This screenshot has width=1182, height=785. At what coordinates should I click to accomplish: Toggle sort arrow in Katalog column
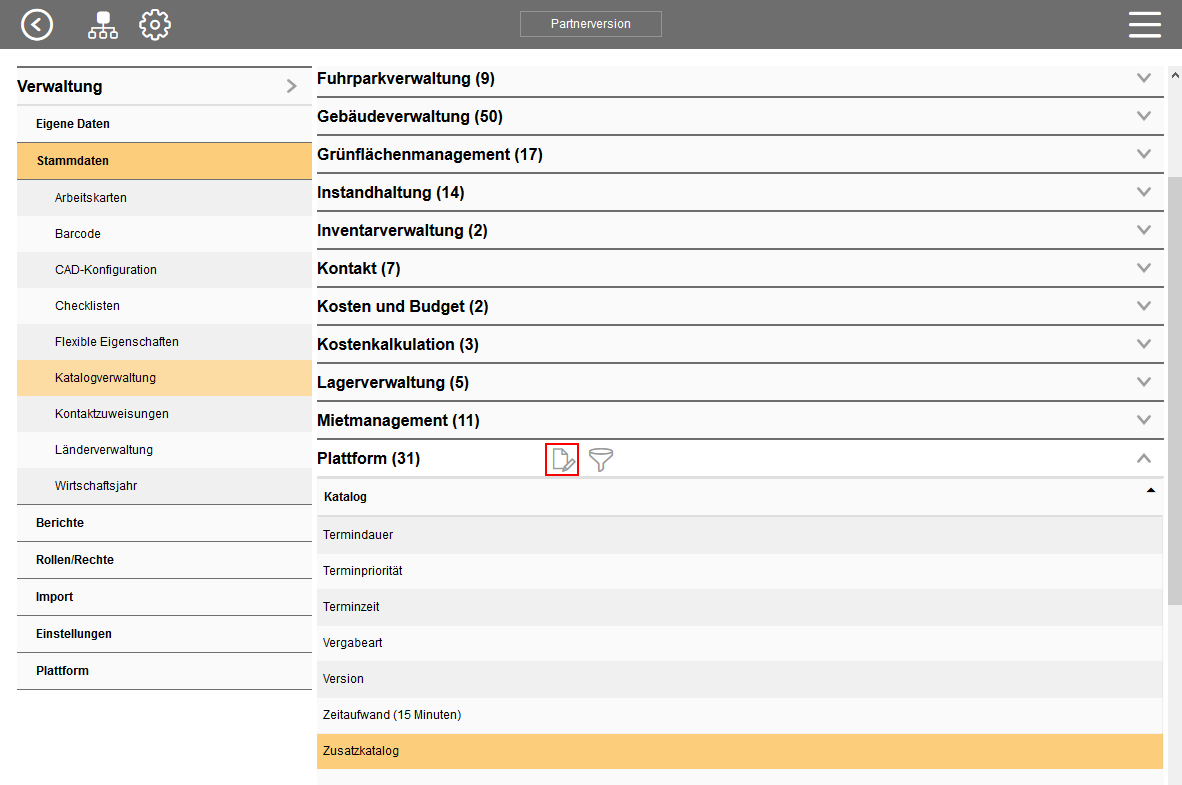[1150, 491]
